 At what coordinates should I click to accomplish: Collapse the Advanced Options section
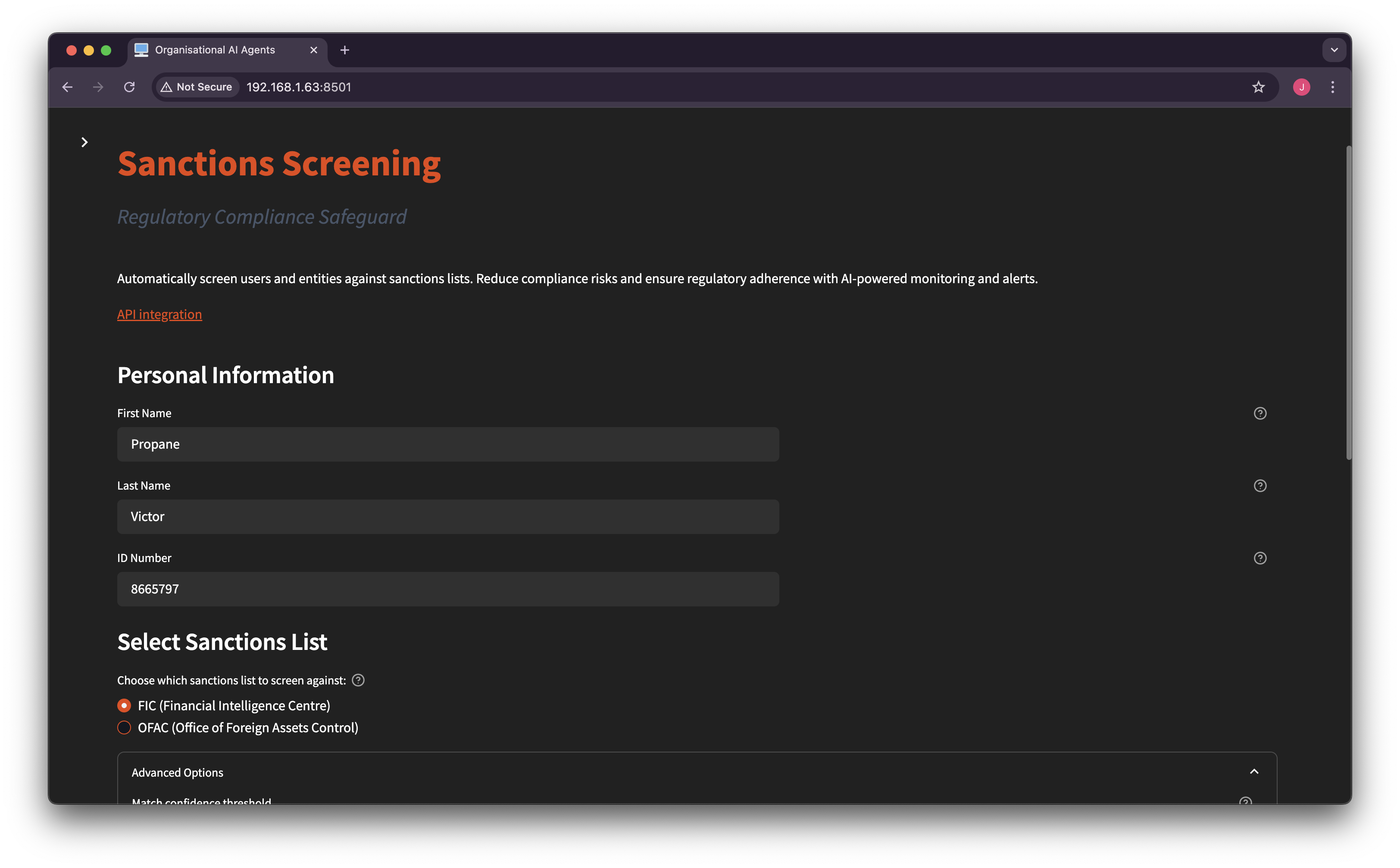tap(1254, 771)
